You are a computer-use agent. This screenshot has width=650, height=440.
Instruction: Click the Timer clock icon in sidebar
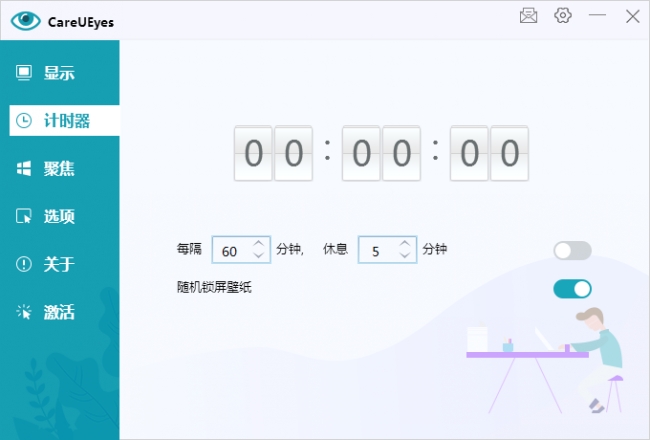[x=24, y=121]
